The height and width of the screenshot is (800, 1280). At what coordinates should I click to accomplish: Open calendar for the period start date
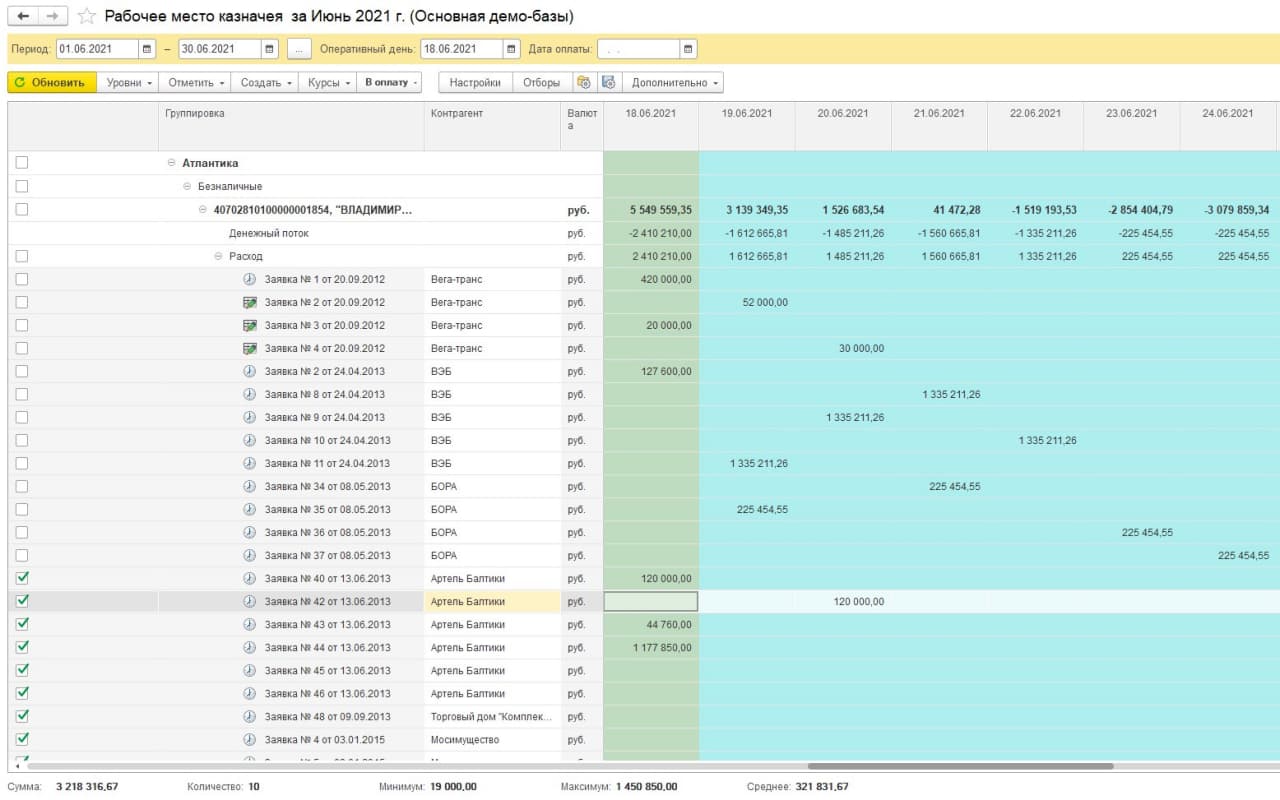[147, 49]
